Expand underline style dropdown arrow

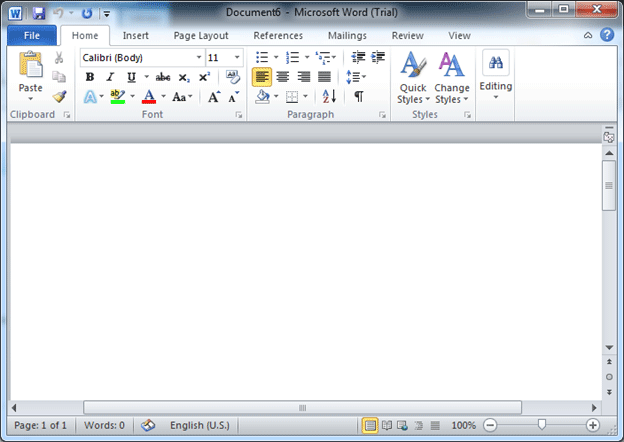[146, 77]
